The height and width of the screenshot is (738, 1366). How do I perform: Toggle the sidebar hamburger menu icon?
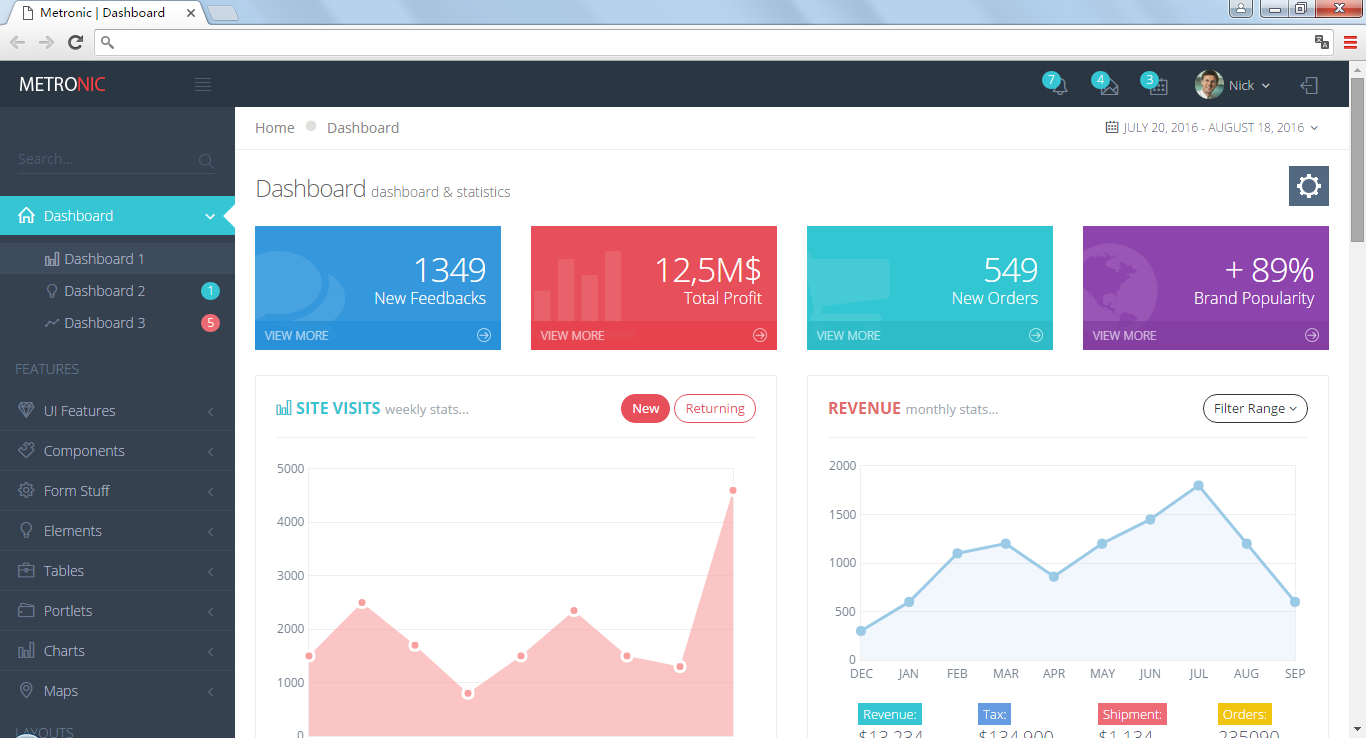click(203, 85)
